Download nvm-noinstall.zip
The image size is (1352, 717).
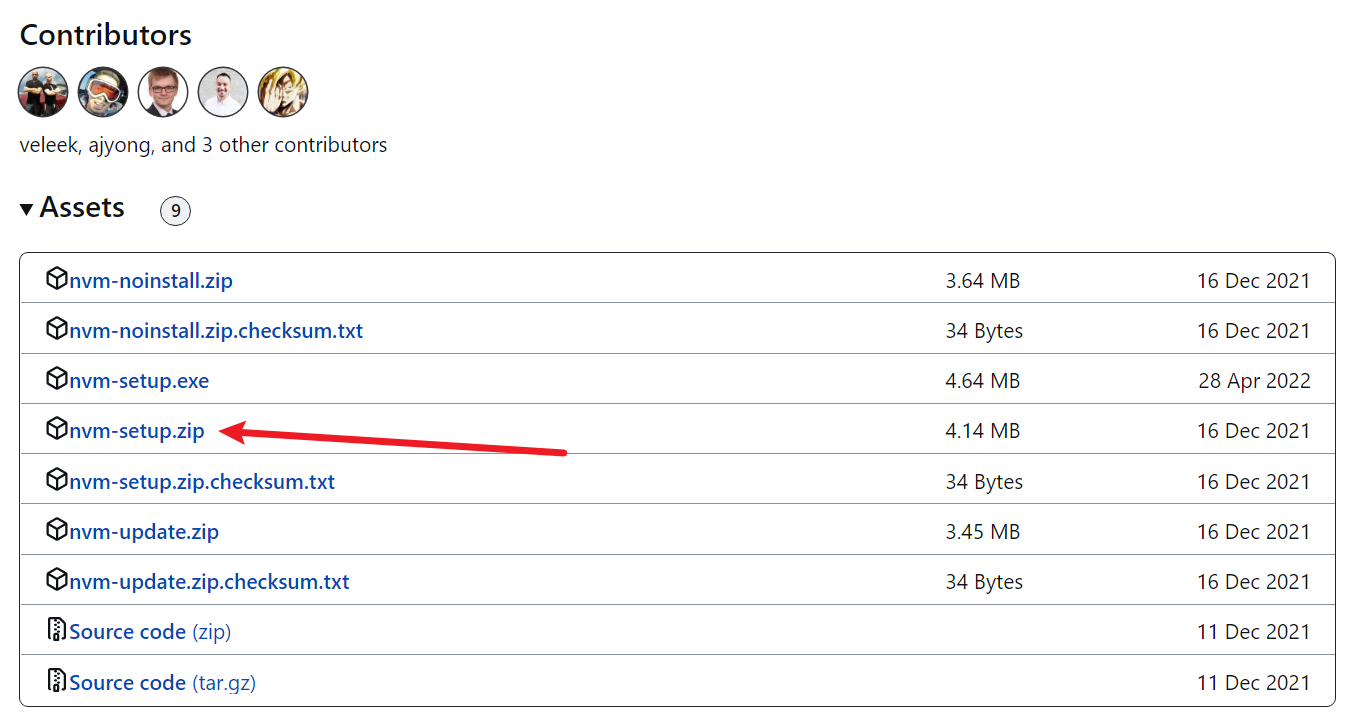pyautogui.click(x=151, y=281)
